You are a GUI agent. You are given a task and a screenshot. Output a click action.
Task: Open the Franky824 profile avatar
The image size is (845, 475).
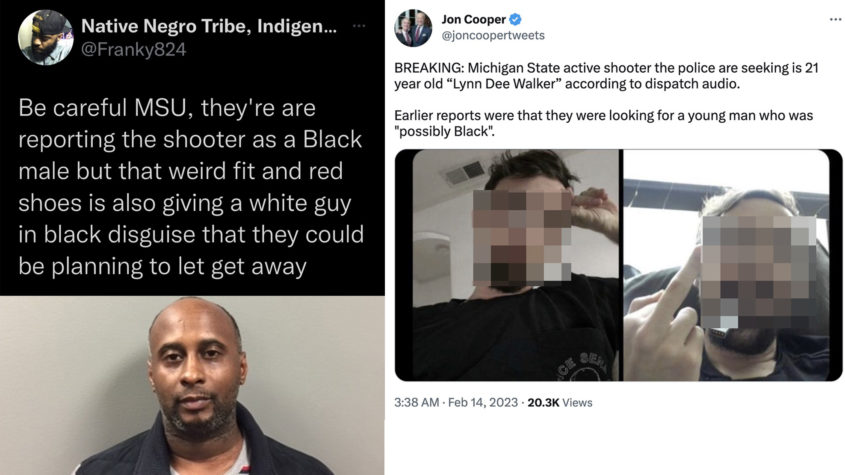[45, 37]
